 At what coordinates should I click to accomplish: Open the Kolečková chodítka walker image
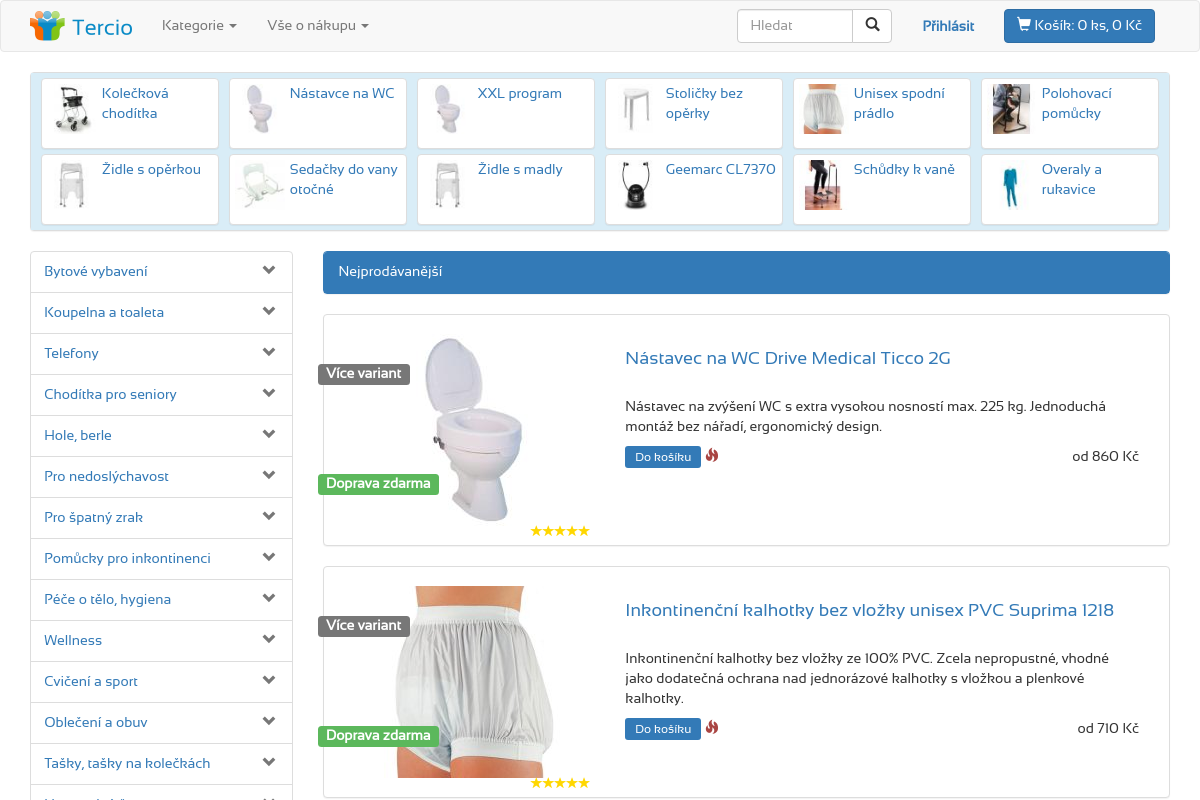pos(73,109)
